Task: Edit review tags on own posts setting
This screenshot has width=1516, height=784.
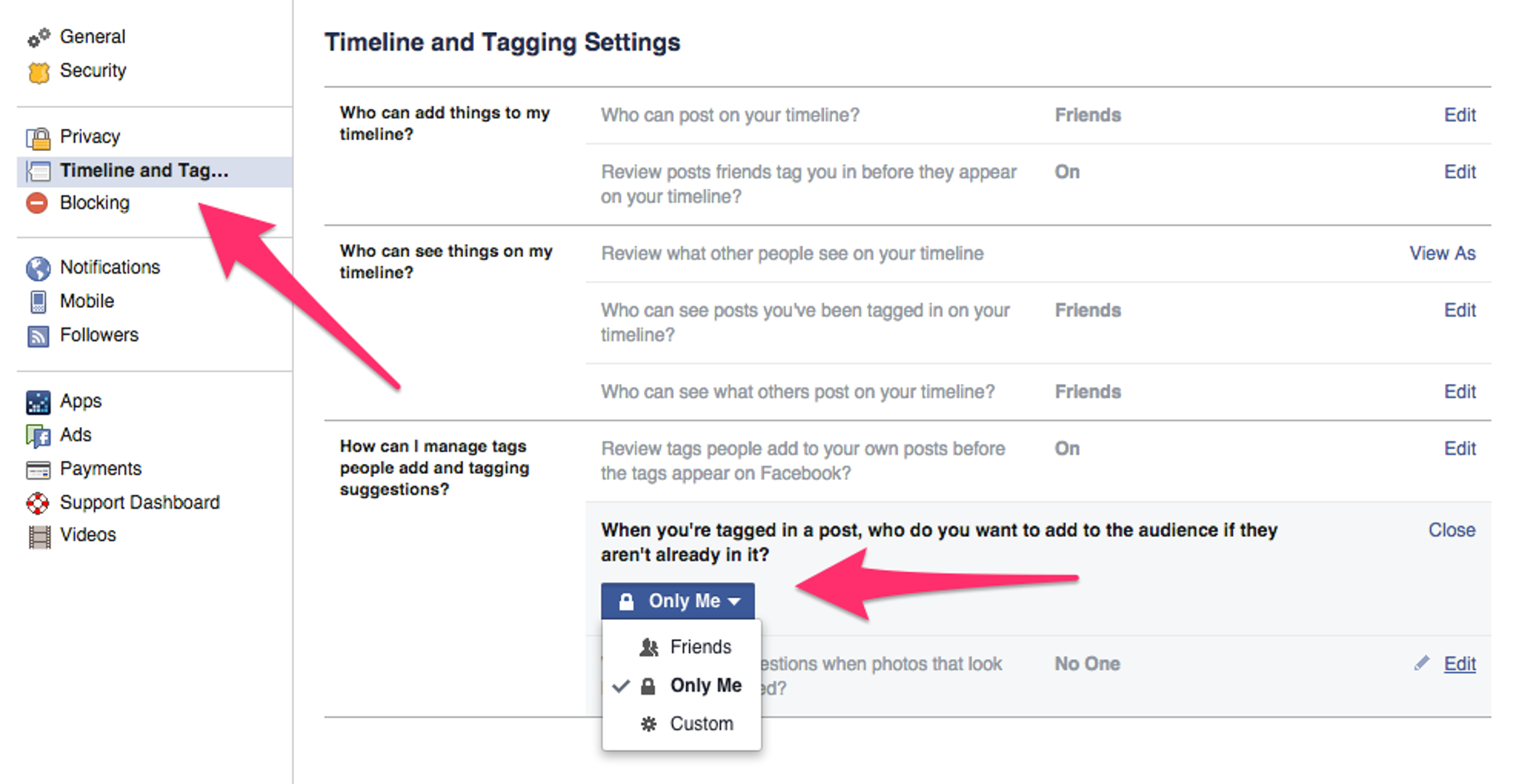Action: (1459, 449)
